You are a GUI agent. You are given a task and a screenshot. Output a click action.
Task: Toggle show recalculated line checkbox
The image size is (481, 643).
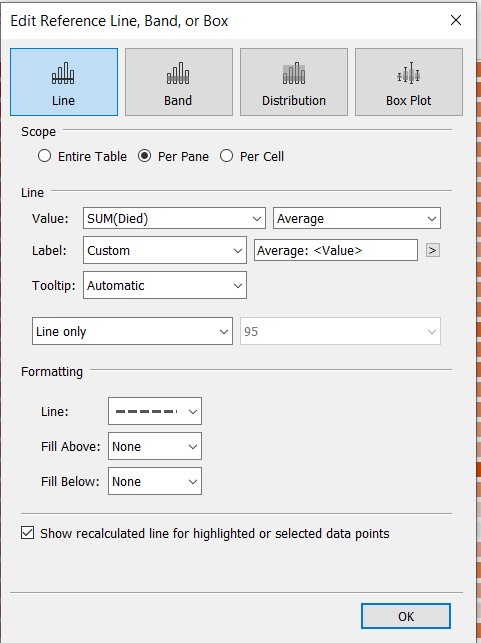pyautogui.click(x=27, y=533)
